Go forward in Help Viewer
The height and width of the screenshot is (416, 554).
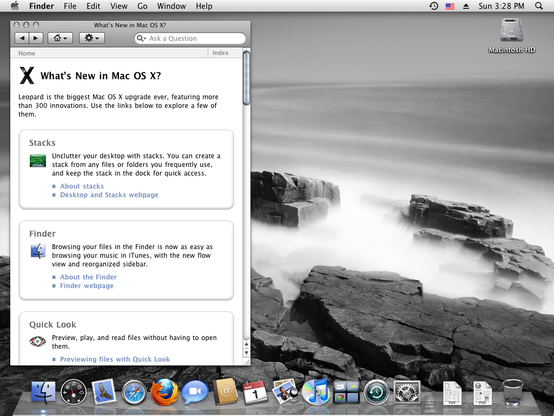pos(36,38)
